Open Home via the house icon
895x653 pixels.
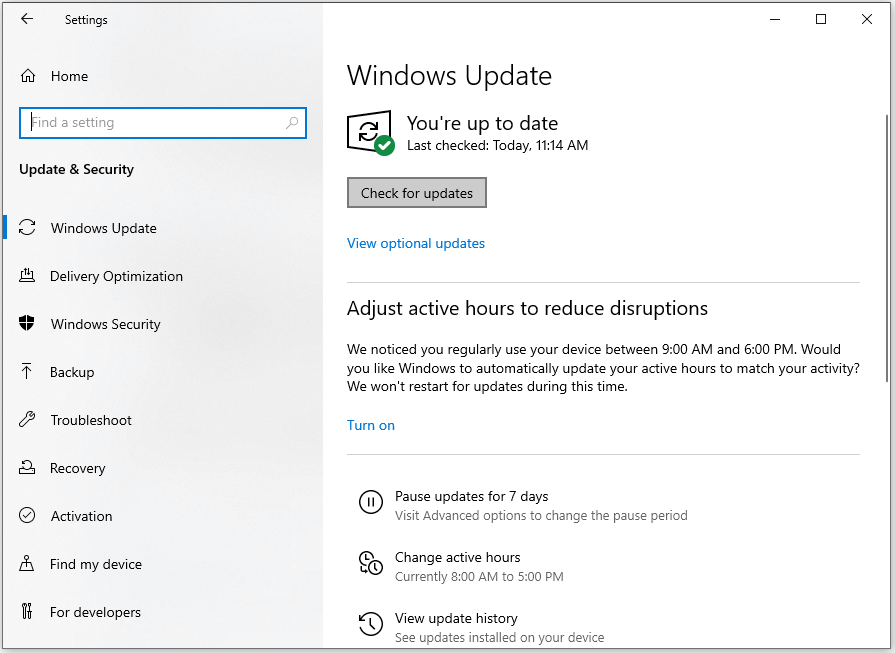(x=28, y=76)
